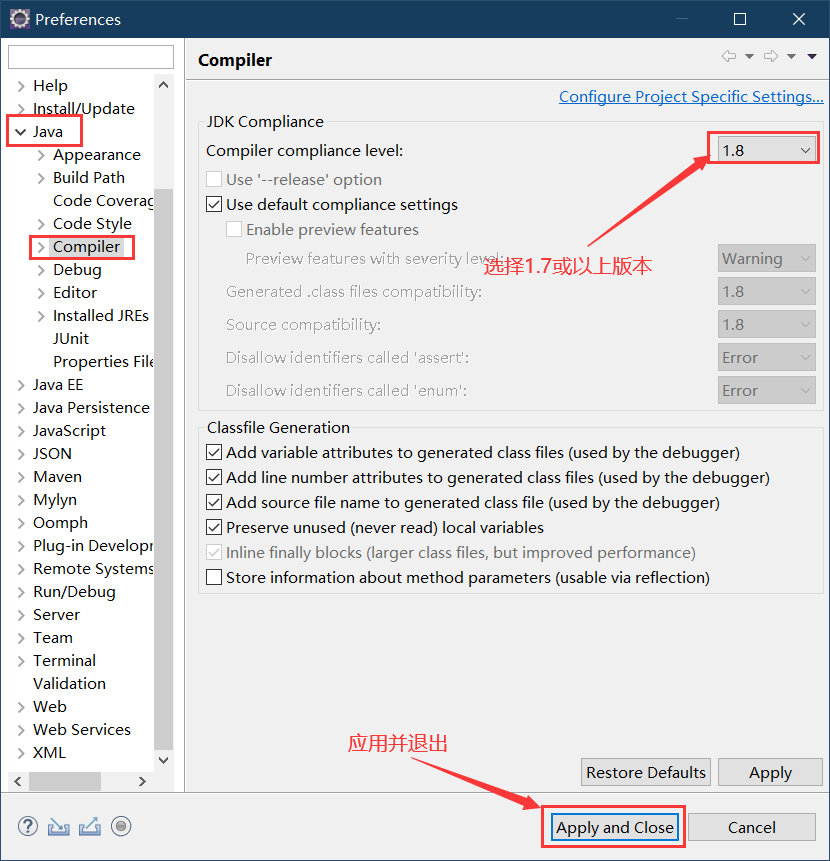Disable 'Preserve unused (never read) local variables'
Image resolution: width=830 pixels, height=861 pixels.
214,527
